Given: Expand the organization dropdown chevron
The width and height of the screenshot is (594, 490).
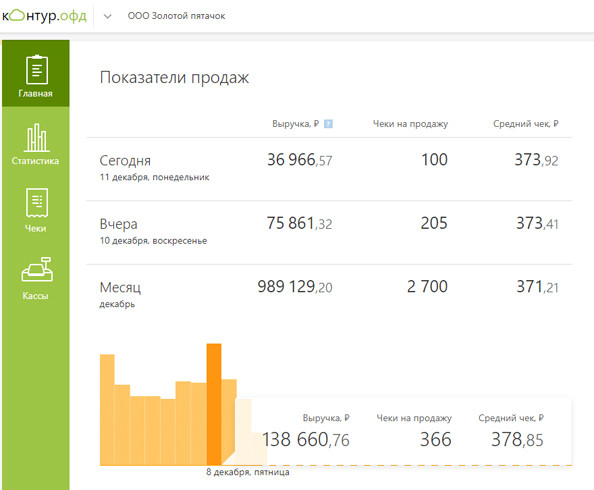Looking at the screenshot, I should pyautogui.click(x=108, y=16).
